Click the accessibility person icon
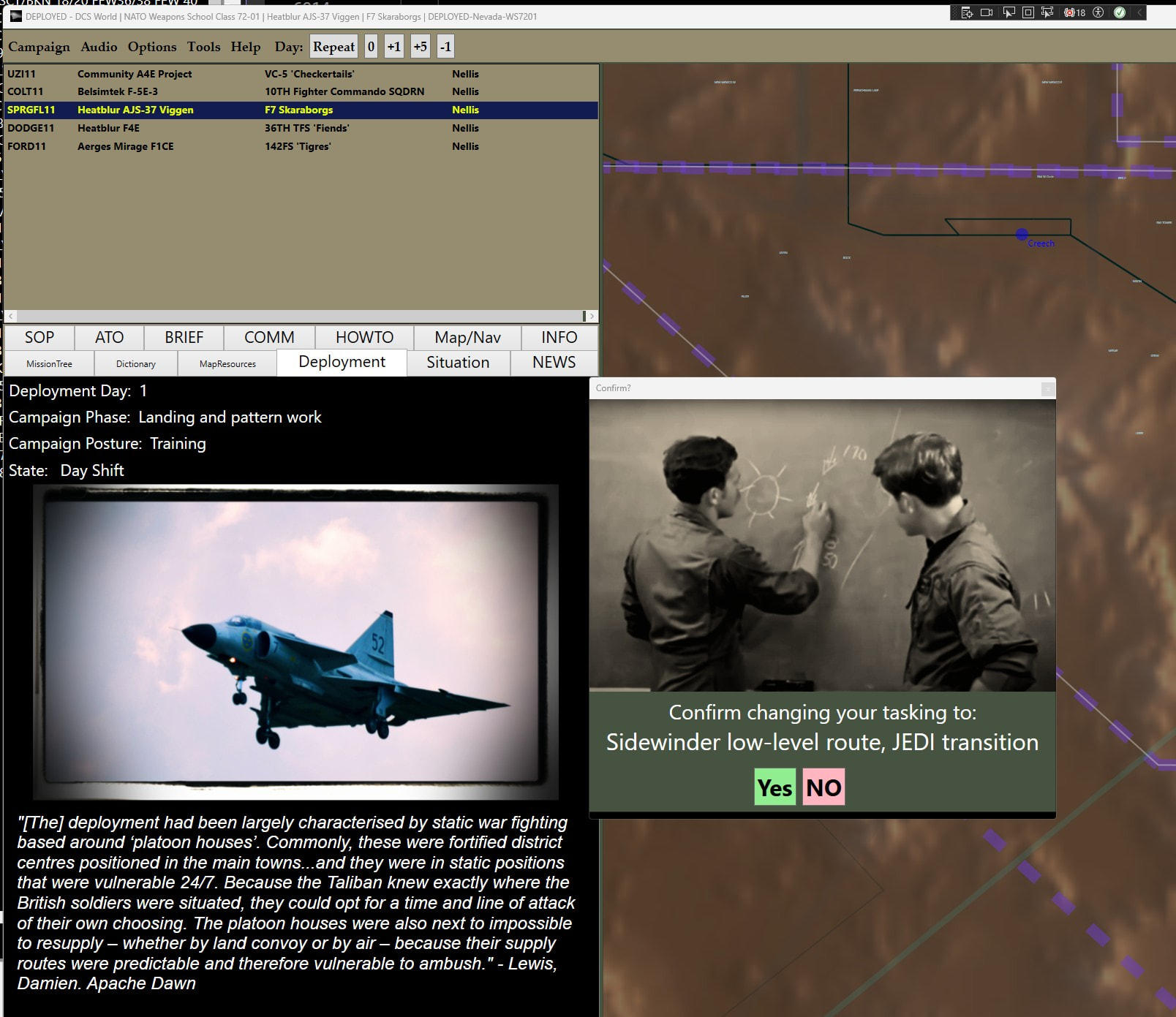 (1098, 12)
